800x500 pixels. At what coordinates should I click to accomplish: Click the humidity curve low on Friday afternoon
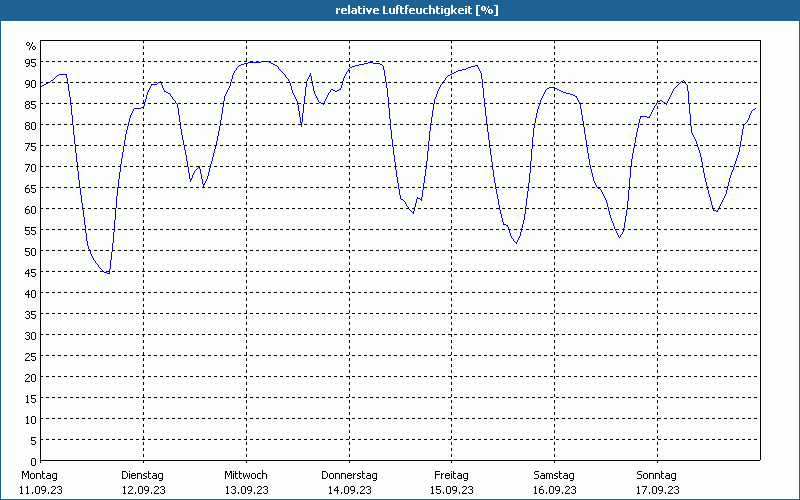click(x=516, y=243)
